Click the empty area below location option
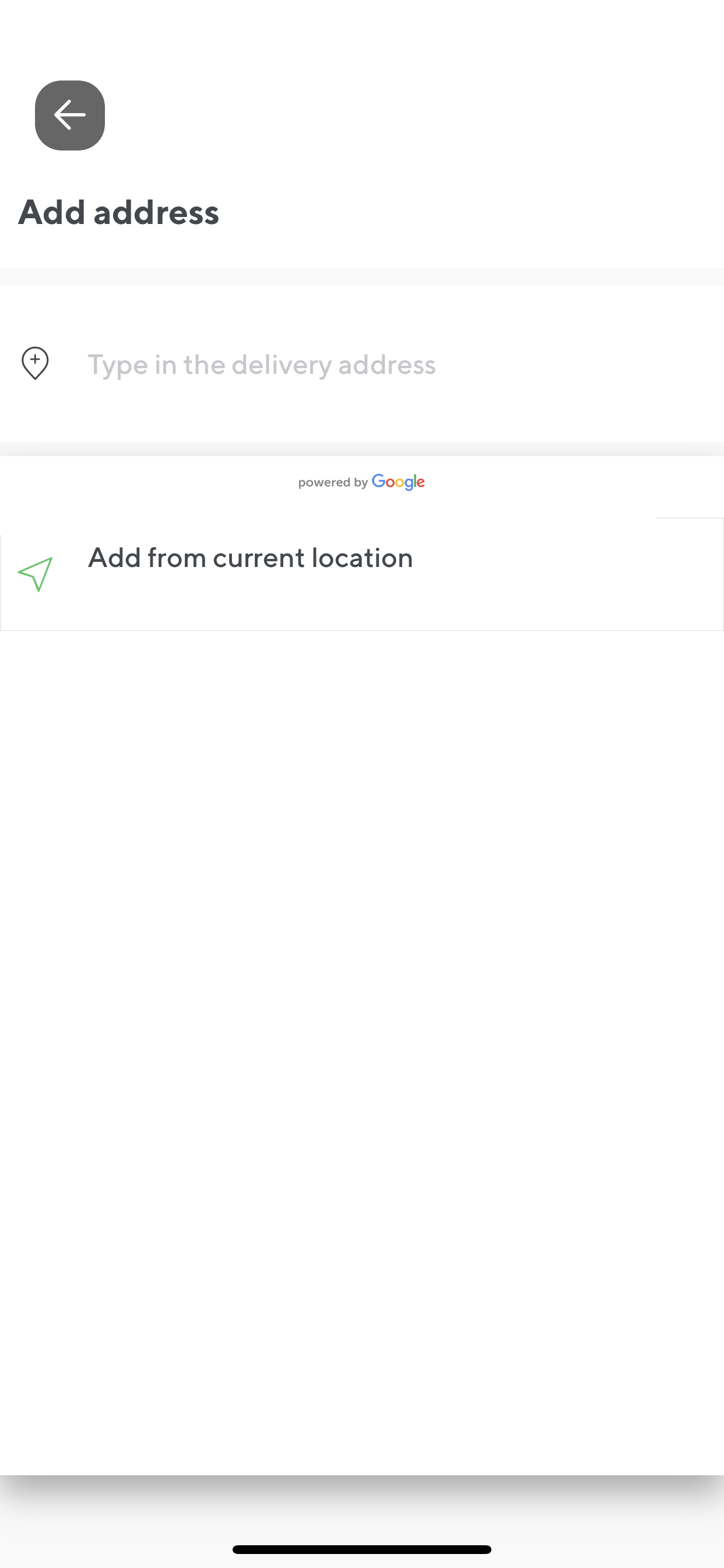This screenshot has width=724, height=1568. click(362, 1035)
